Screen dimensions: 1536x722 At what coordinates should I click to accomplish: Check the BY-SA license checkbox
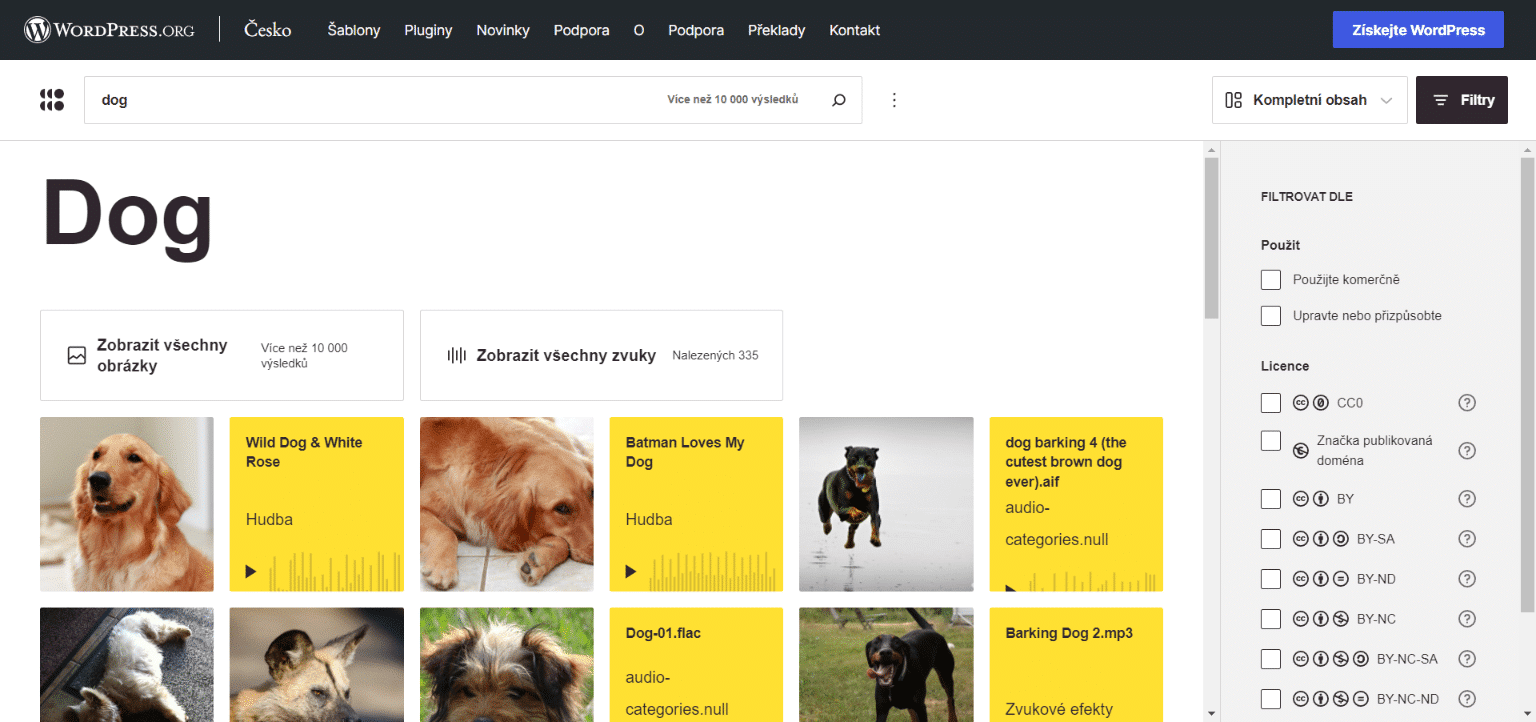1271,539
